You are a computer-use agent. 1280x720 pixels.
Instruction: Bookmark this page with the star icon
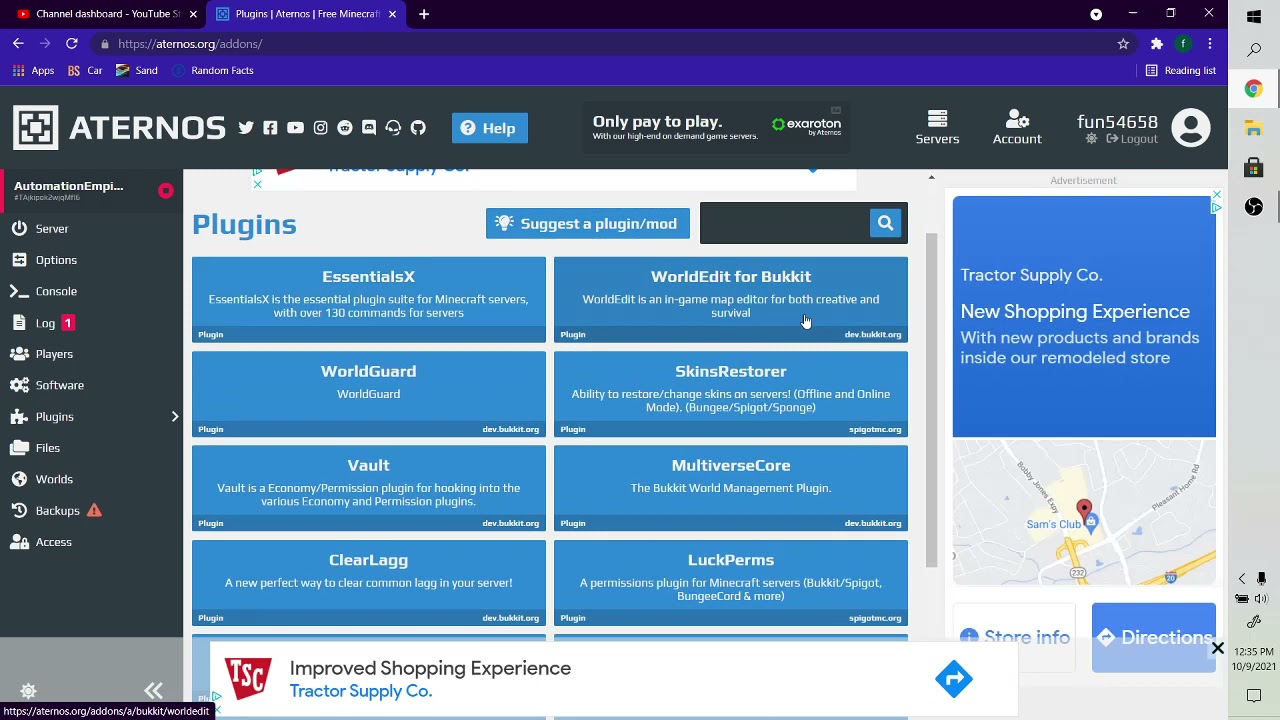(1123, 44)
